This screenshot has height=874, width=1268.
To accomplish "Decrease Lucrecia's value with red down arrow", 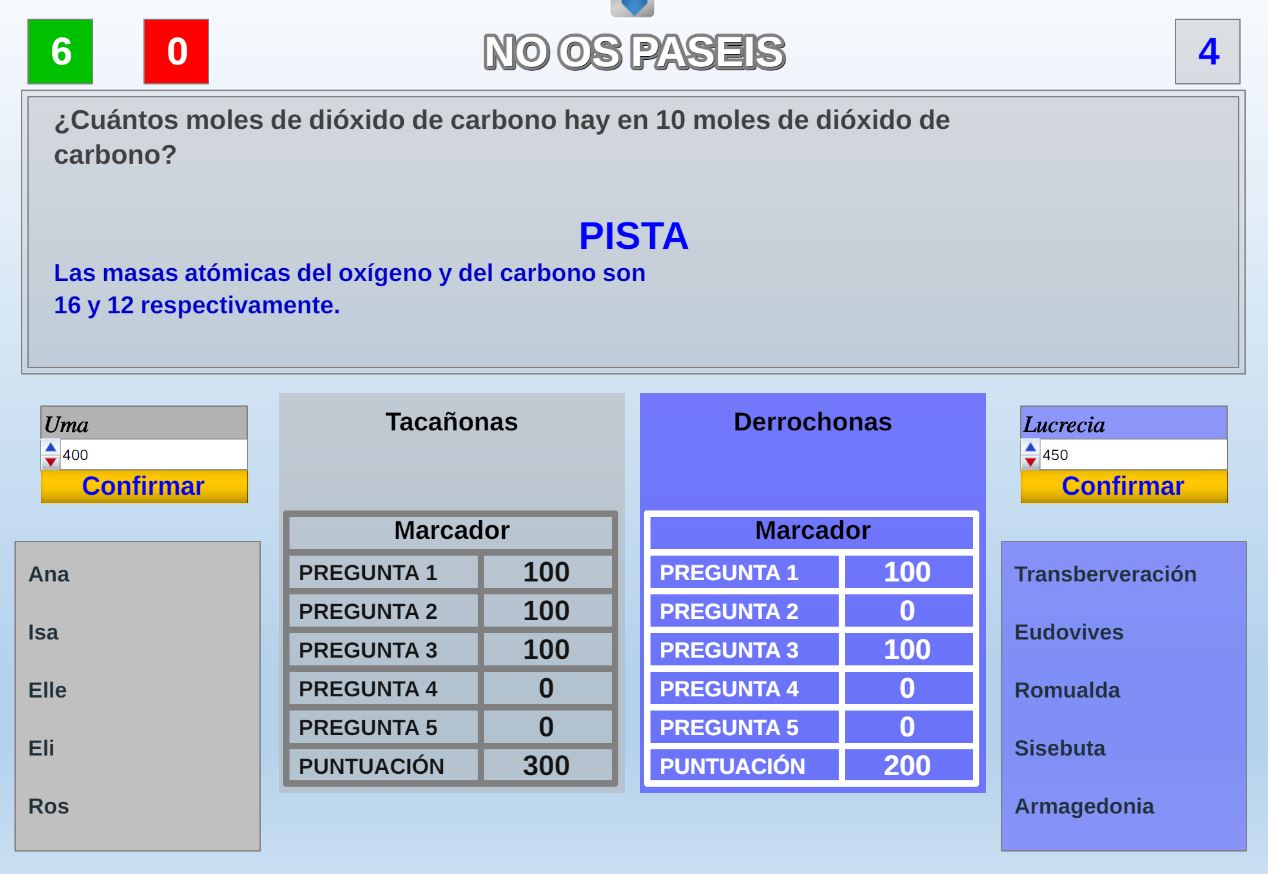I will click(1031, 462).
